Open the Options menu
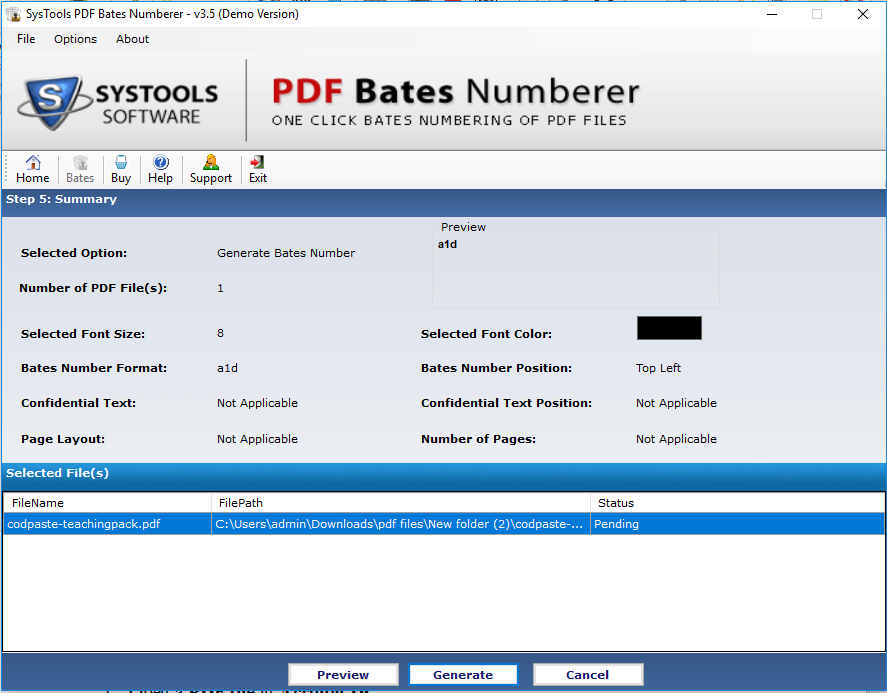The height and width of the screenshot is (693, 887). (75, 39)
